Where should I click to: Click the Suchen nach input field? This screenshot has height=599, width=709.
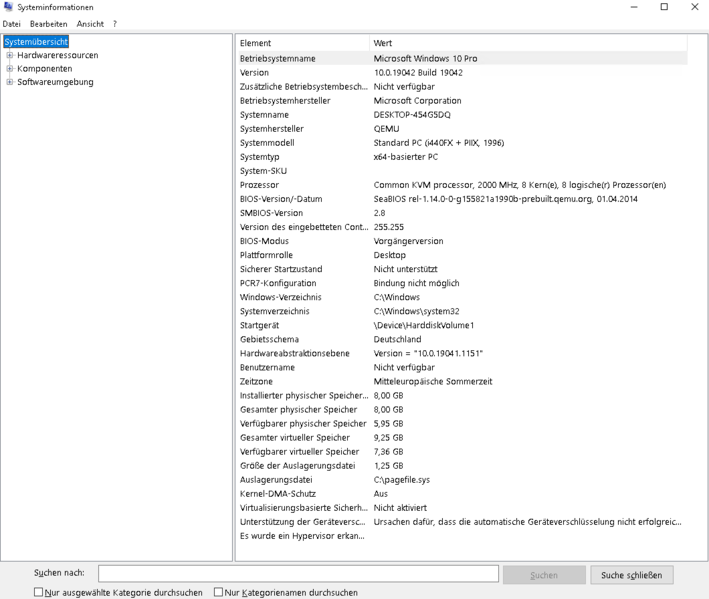coord(298,574)
